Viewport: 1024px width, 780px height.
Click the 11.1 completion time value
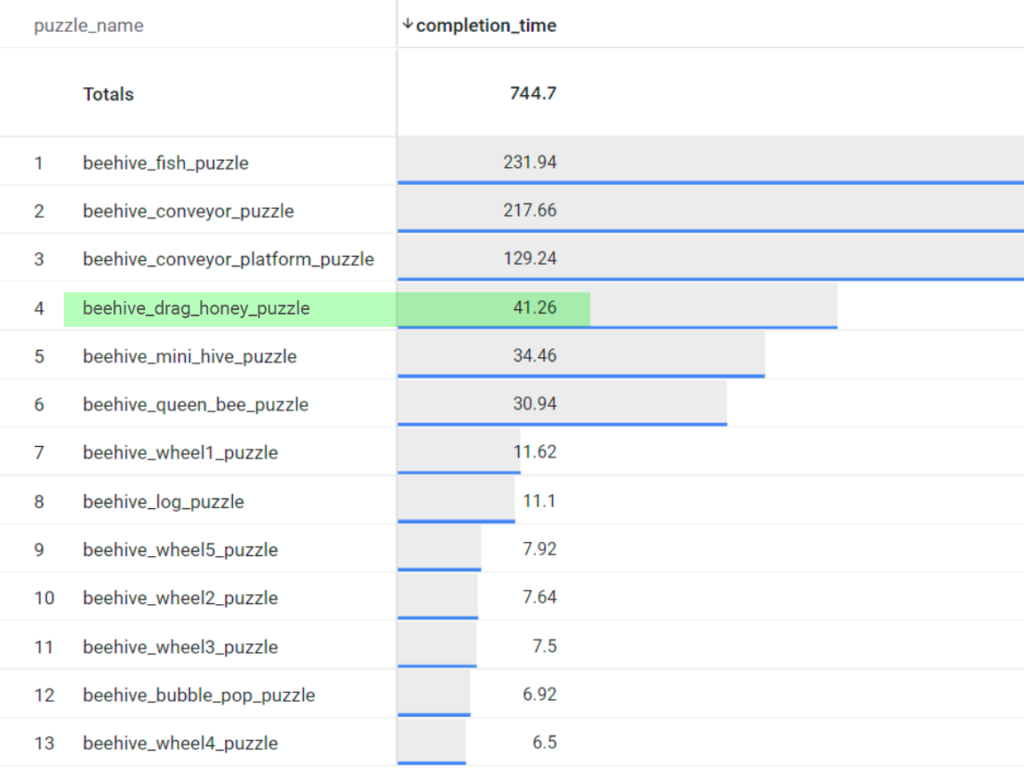[539, 501]
